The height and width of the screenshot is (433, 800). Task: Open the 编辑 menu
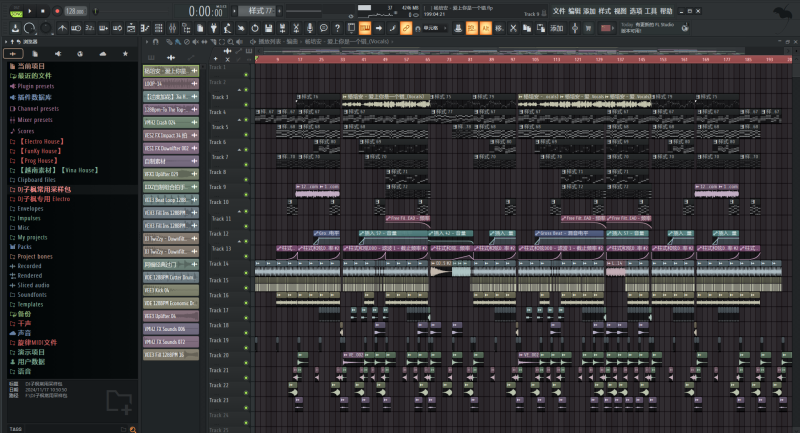[x=574, y=11]
